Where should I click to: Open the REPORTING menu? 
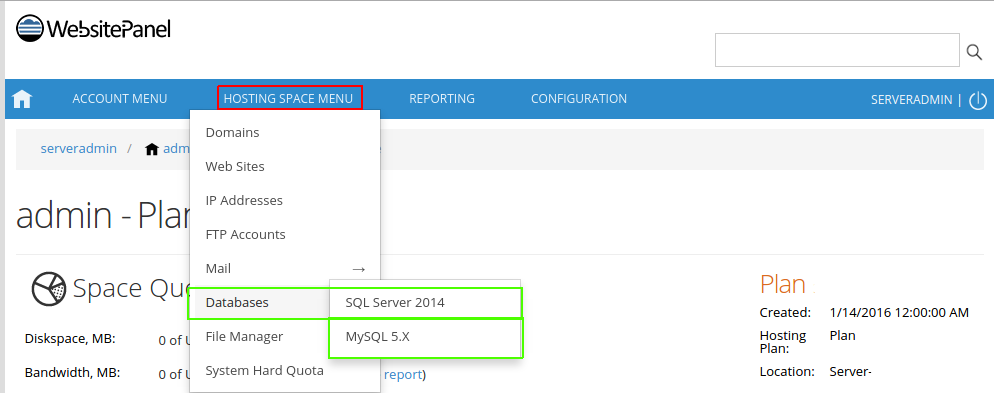442,99
